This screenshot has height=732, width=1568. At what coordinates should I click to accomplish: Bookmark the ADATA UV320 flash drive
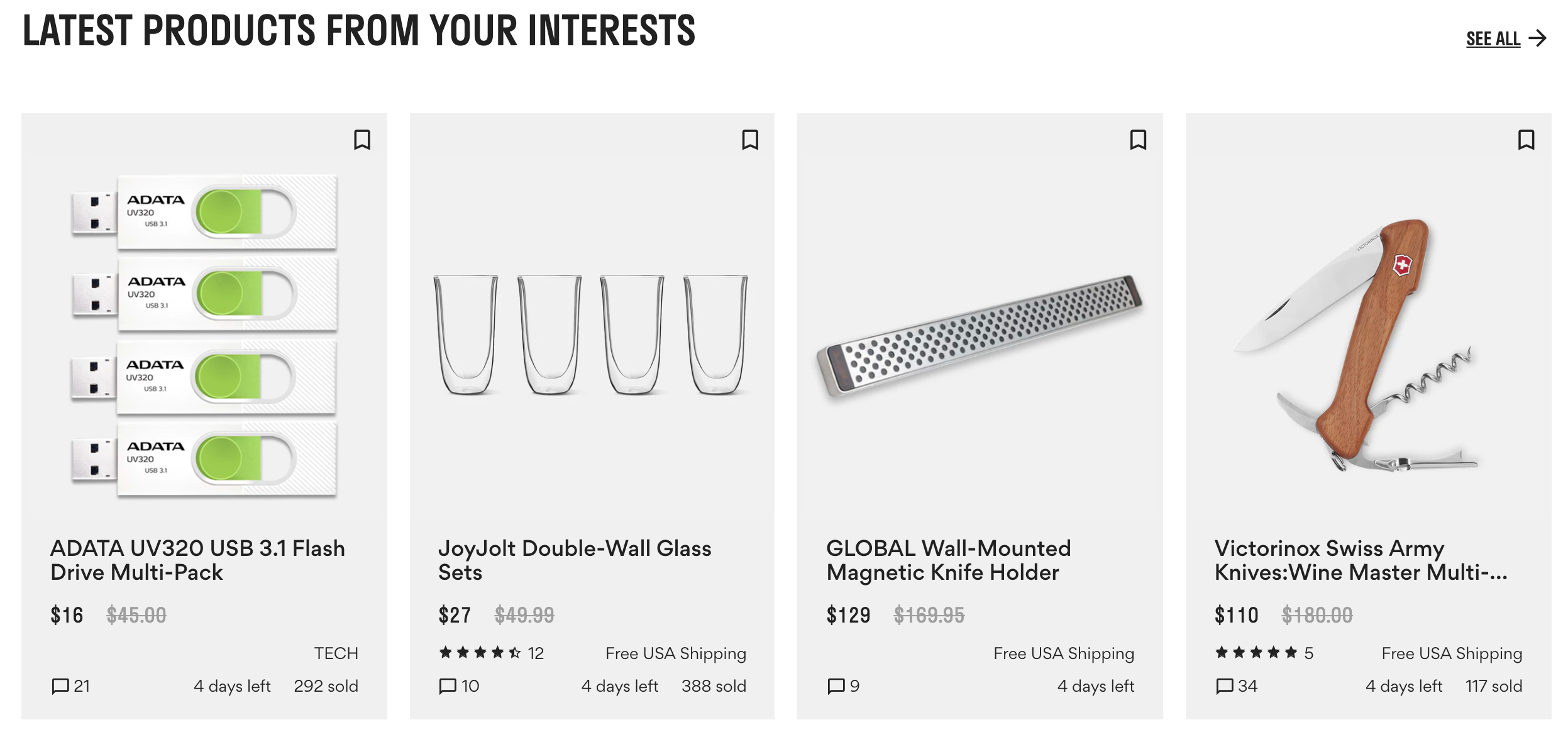pyautogui.click(x=362, y=140)
